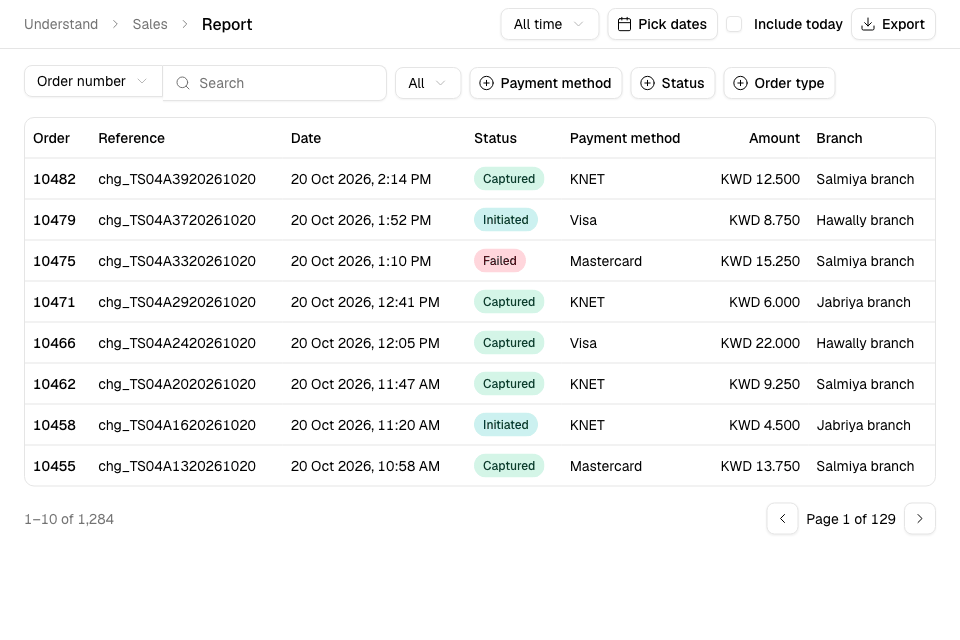Click the plus icon beside Status filter
The height and width of the screenshot is (640, 960).
pos(647,83)
